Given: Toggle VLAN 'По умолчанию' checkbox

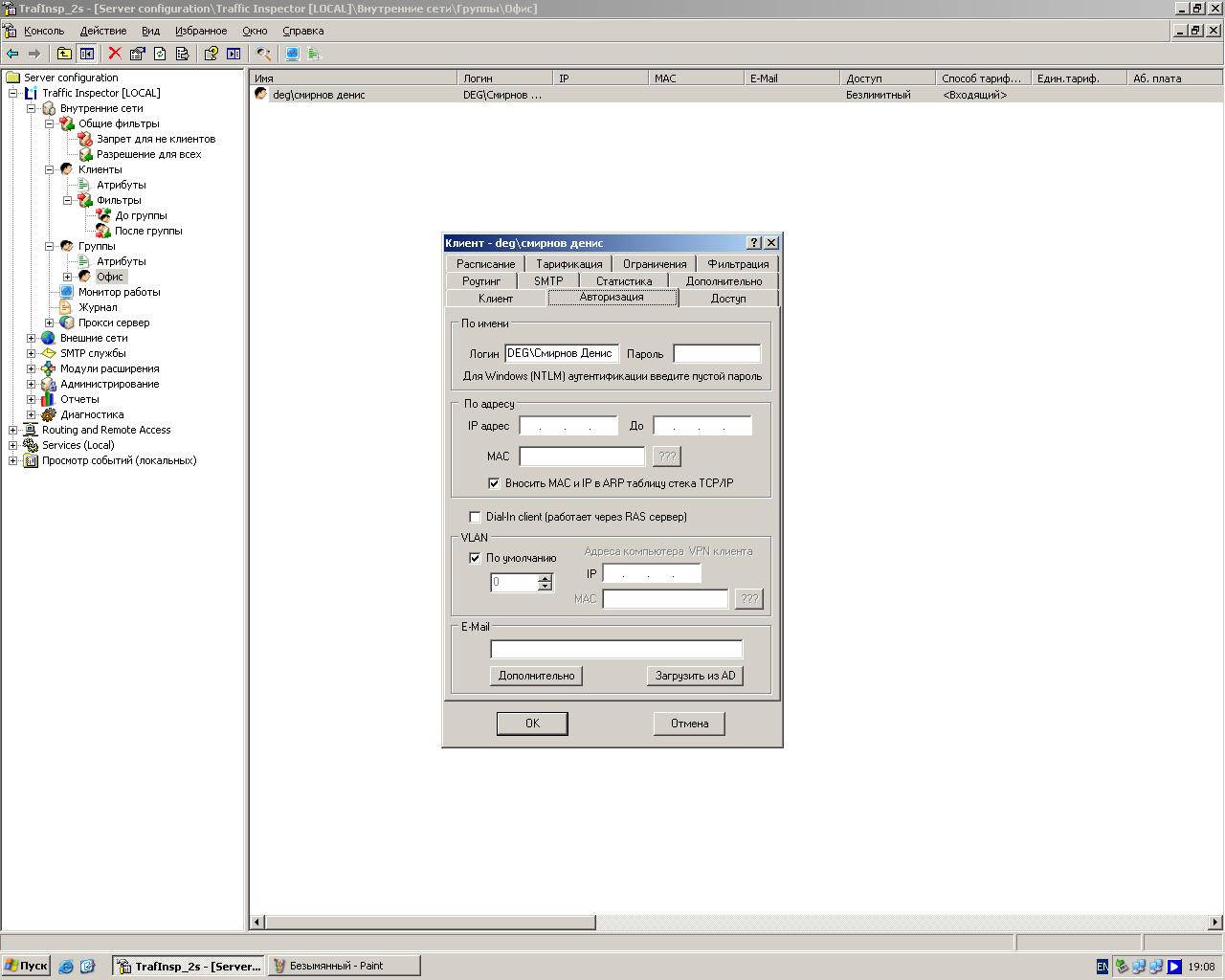Looking at the screenshot, I should [x=475, y=558].
